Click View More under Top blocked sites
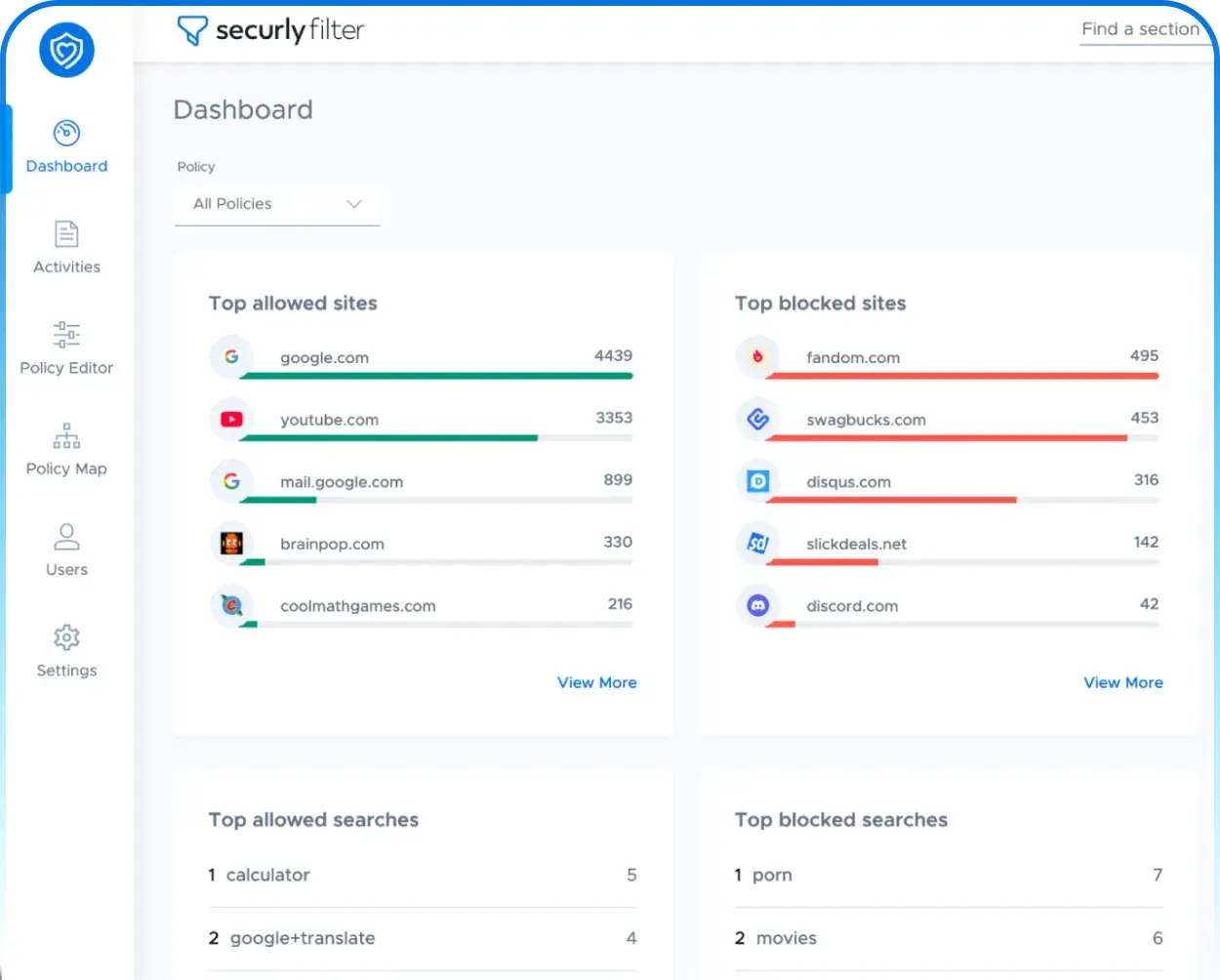The height and width of the screenshot is (980, 1220). click(1122, 682)
